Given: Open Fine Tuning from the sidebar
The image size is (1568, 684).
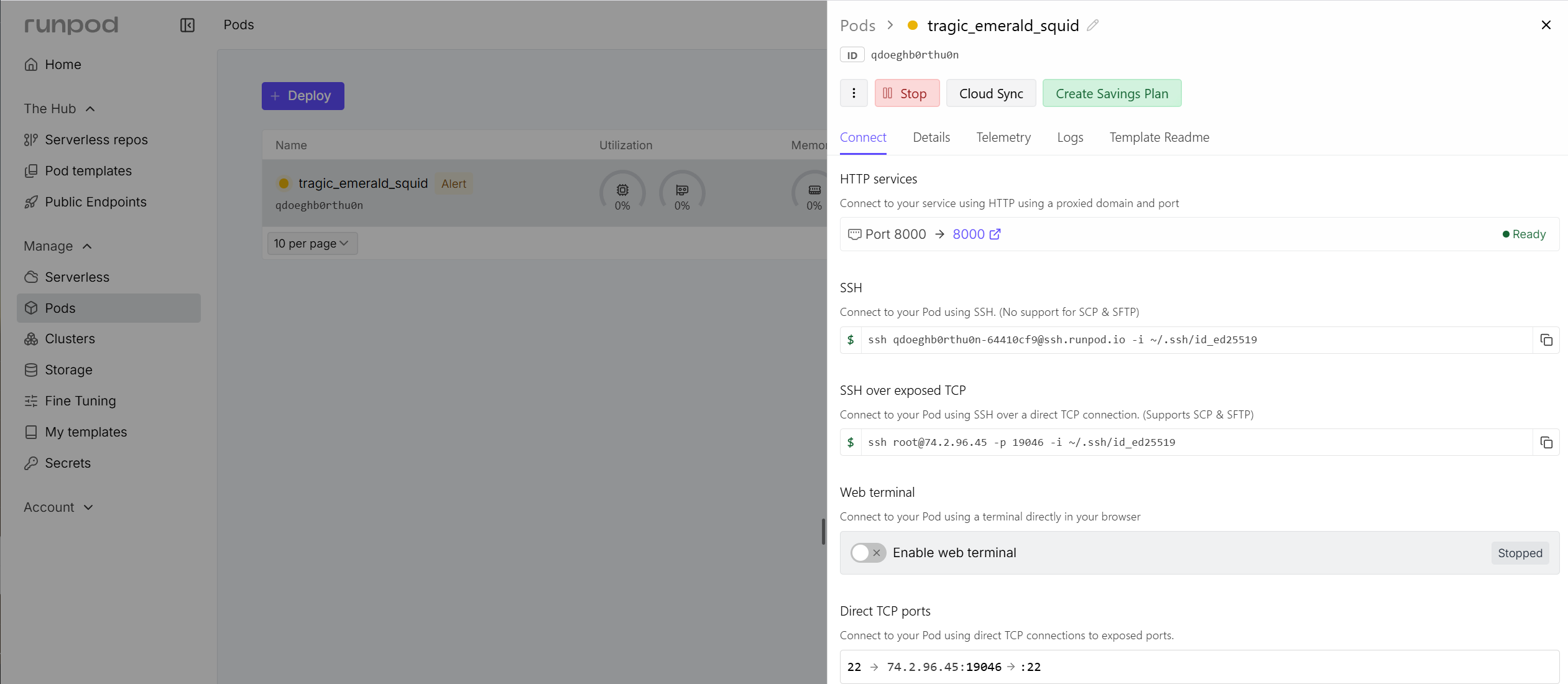Looking at the screenshot, I should 80,401.
